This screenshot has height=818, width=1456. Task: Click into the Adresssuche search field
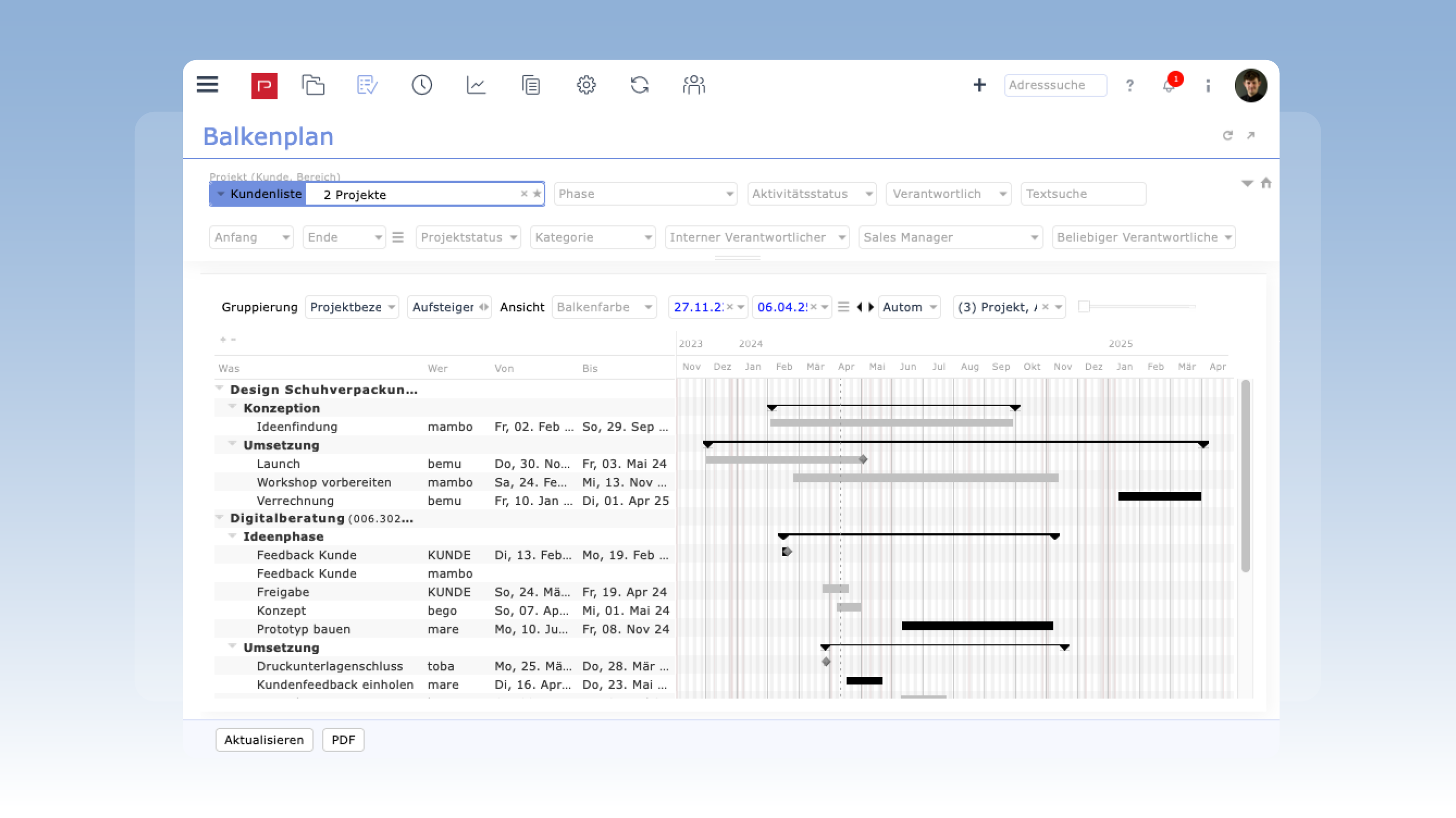coord(1055,85)
